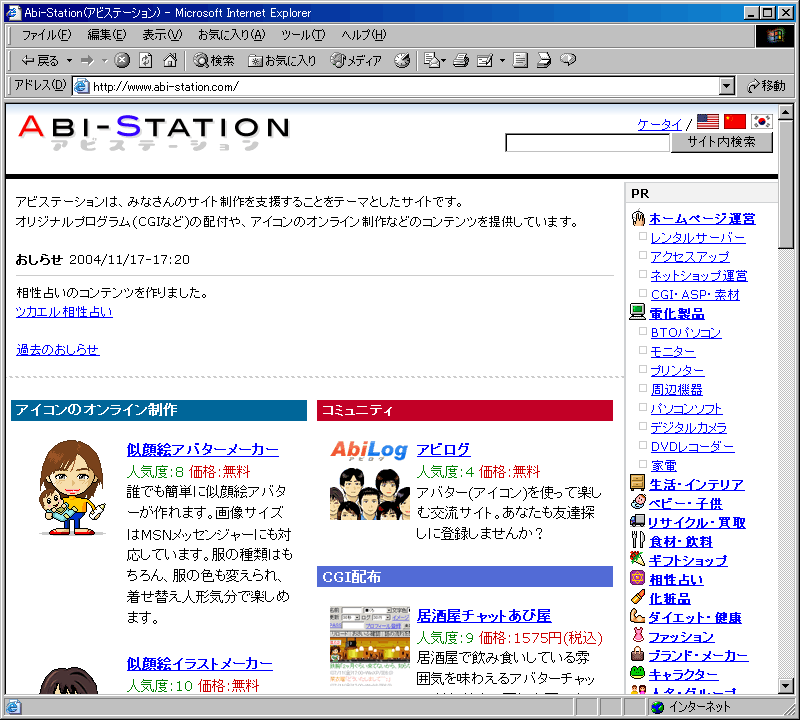Viewport: 800px width, 720px height.
Task: Open the ツカエル相性占い link
Action: pyautogui.click(x=64, y=312)
